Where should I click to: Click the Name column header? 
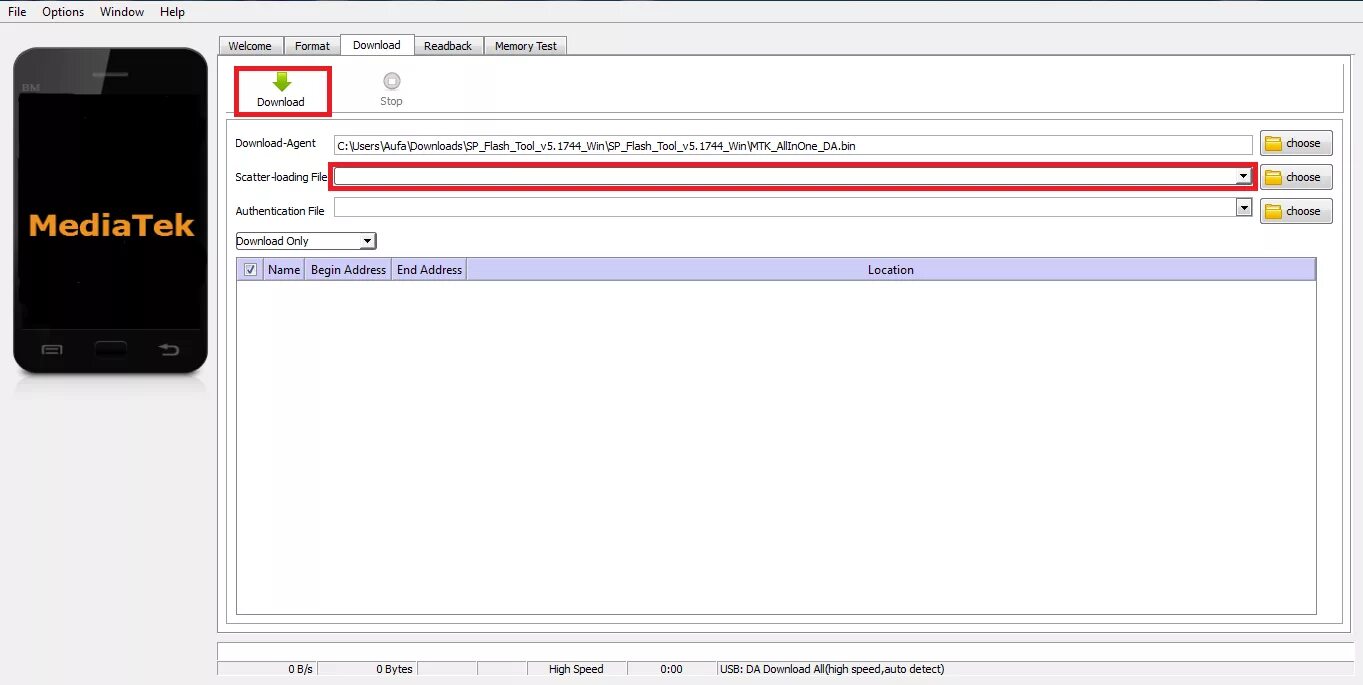pyautogui.click(x=284, y=269)
